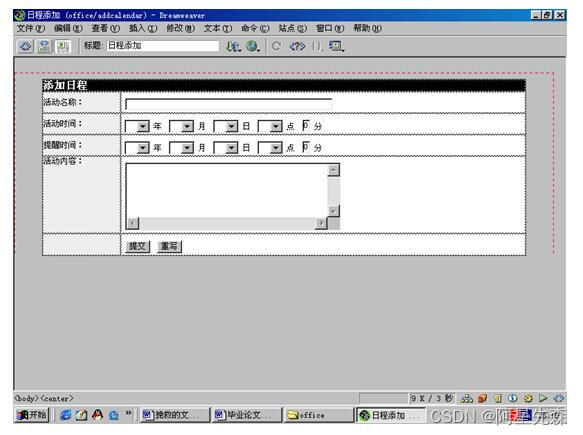This screenshot has width=583, height=435.
Task: Select <center> tag in tag selector
Action: (x=57, y=399)
